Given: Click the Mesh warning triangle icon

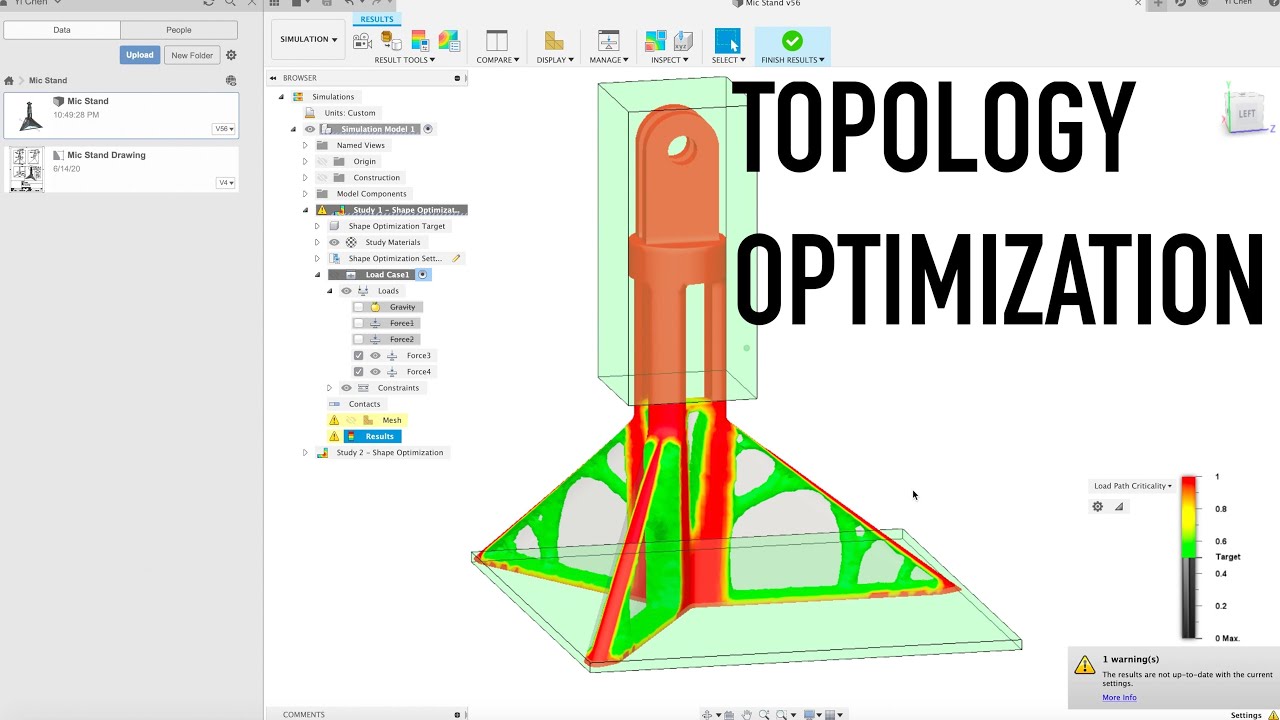Looking at the screenshot, I should 334,420.
